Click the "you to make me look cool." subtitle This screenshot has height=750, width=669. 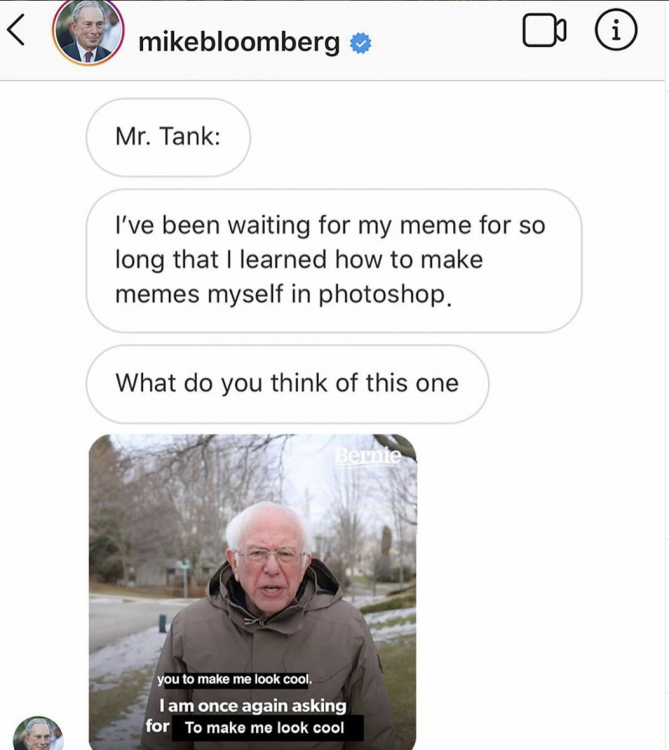(234, 680)
